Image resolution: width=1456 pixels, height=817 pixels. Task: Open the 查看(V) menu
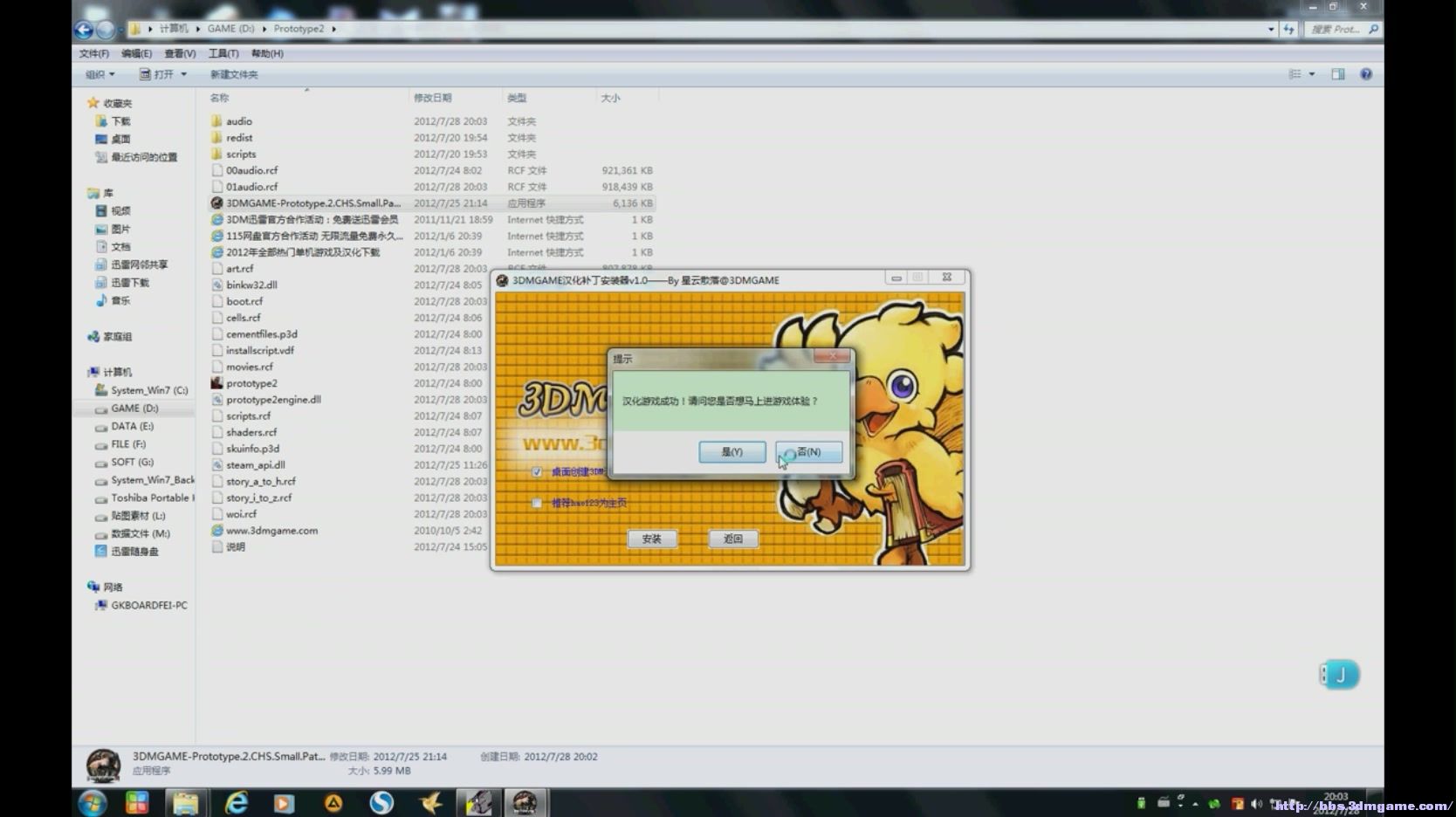(x=180, y=53)
